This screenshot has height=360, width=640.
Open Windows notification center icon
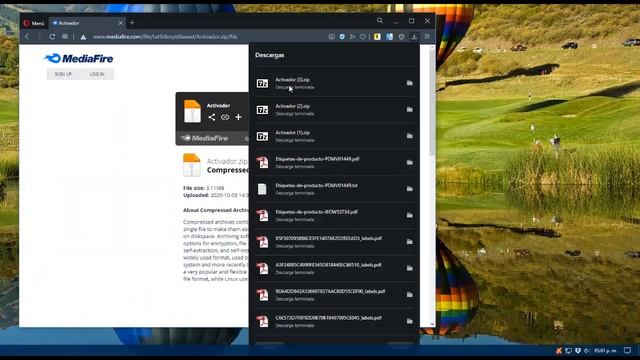(x=627, y=351)
